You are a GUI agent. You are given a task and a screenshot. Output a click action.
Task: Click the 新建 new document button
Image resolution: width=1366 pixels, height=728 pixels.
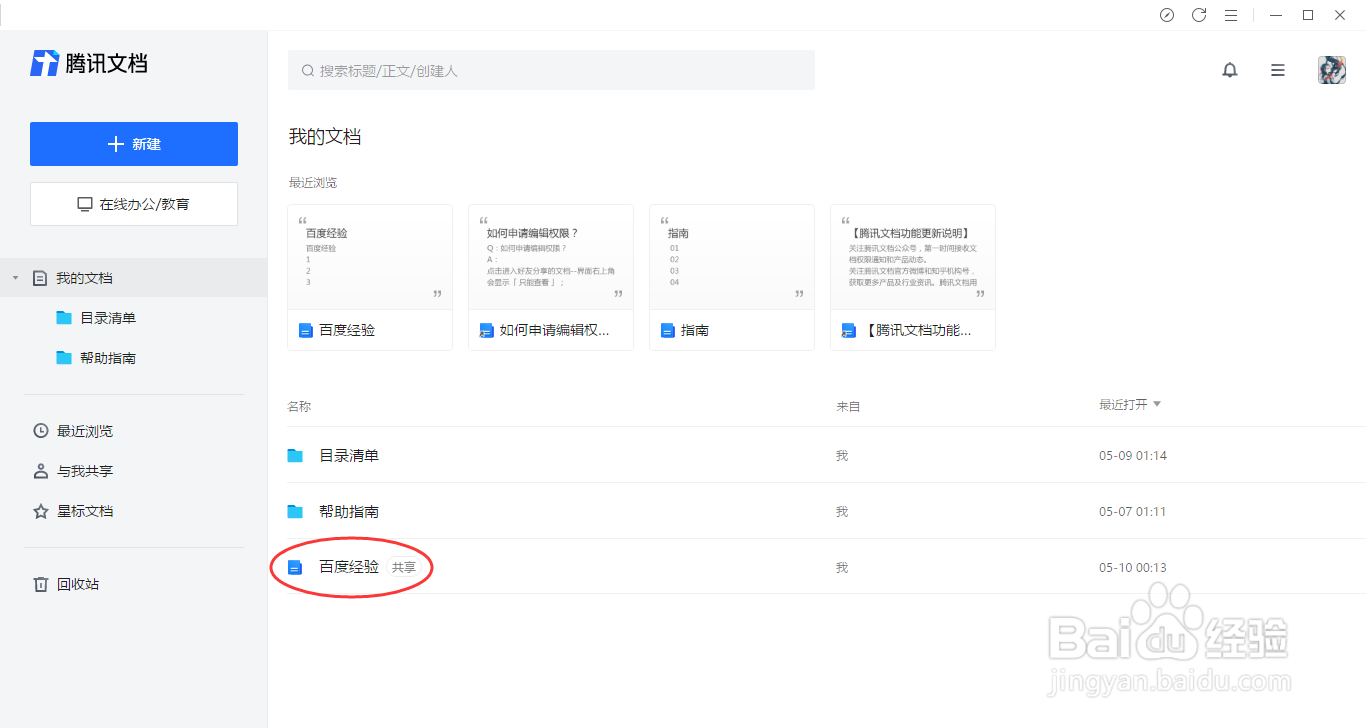click(x=133, y=143)
